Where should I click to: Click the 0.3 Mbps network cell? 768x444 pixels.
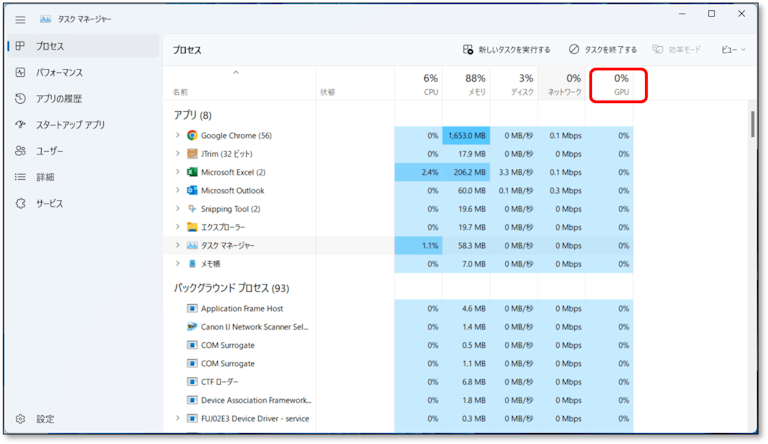click(561, 191)
